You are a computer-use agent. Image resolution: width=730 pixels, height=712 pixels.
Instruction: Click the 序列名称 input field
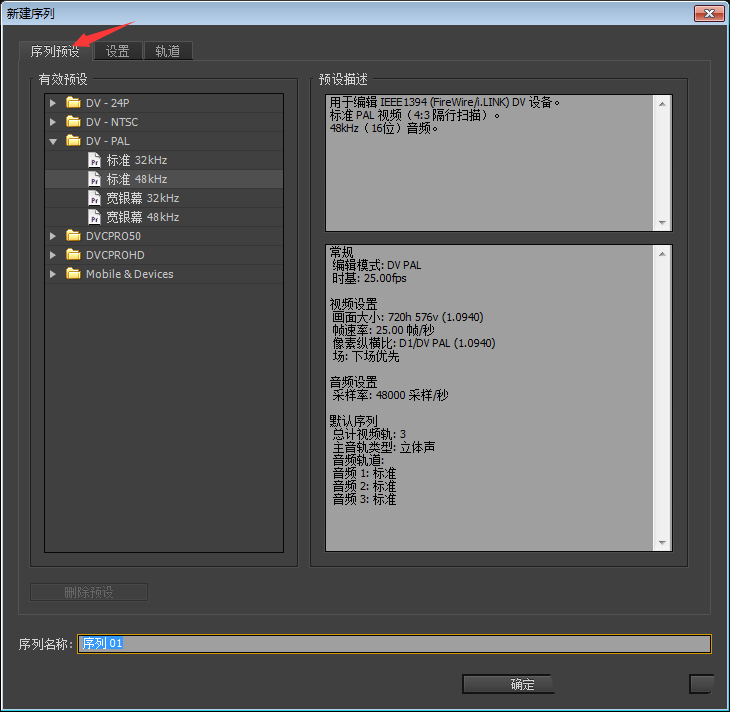tap(394, 644)
